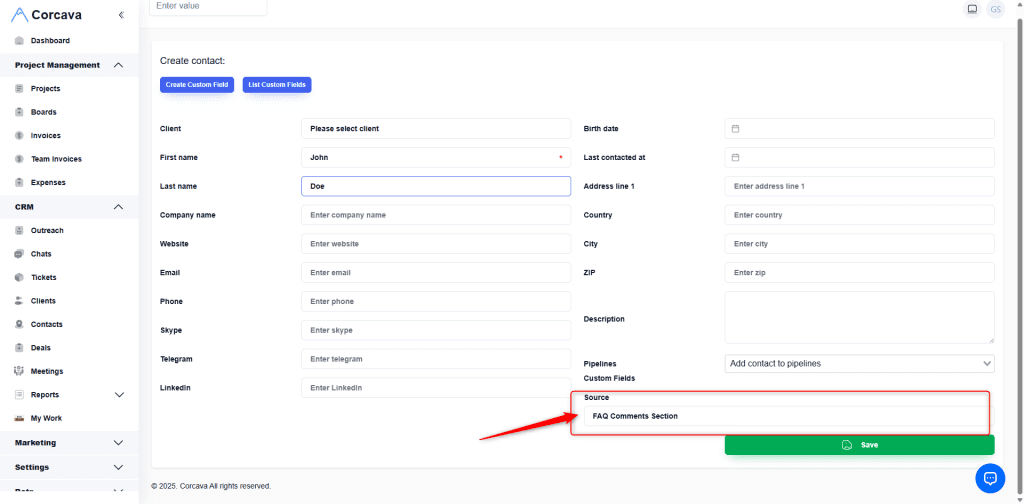Click calendar icon in Last contacted at field

tap(735, 157)
